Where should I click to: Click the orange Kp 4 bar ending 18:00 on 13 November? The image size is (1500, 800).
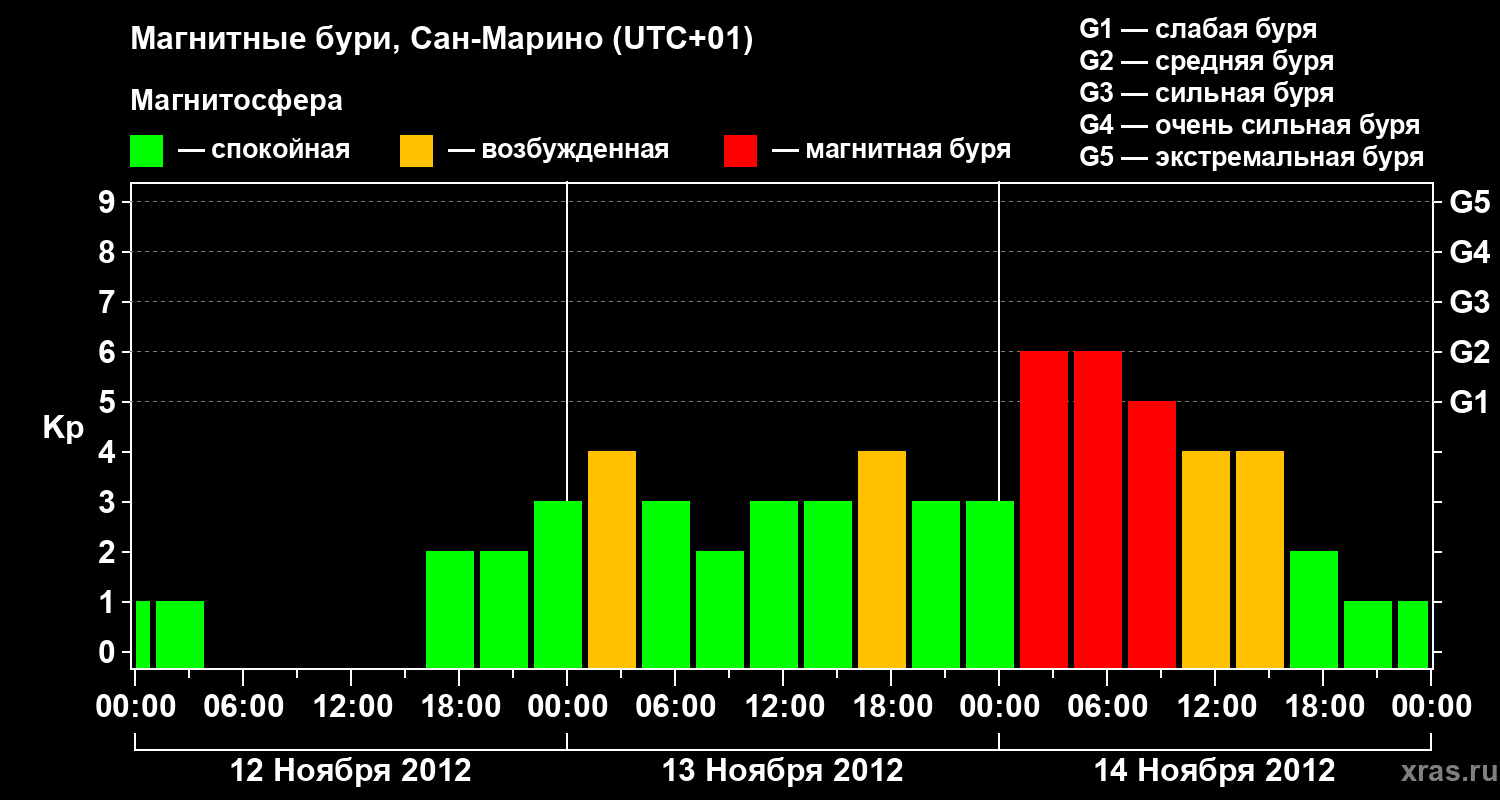click(882, 560)
